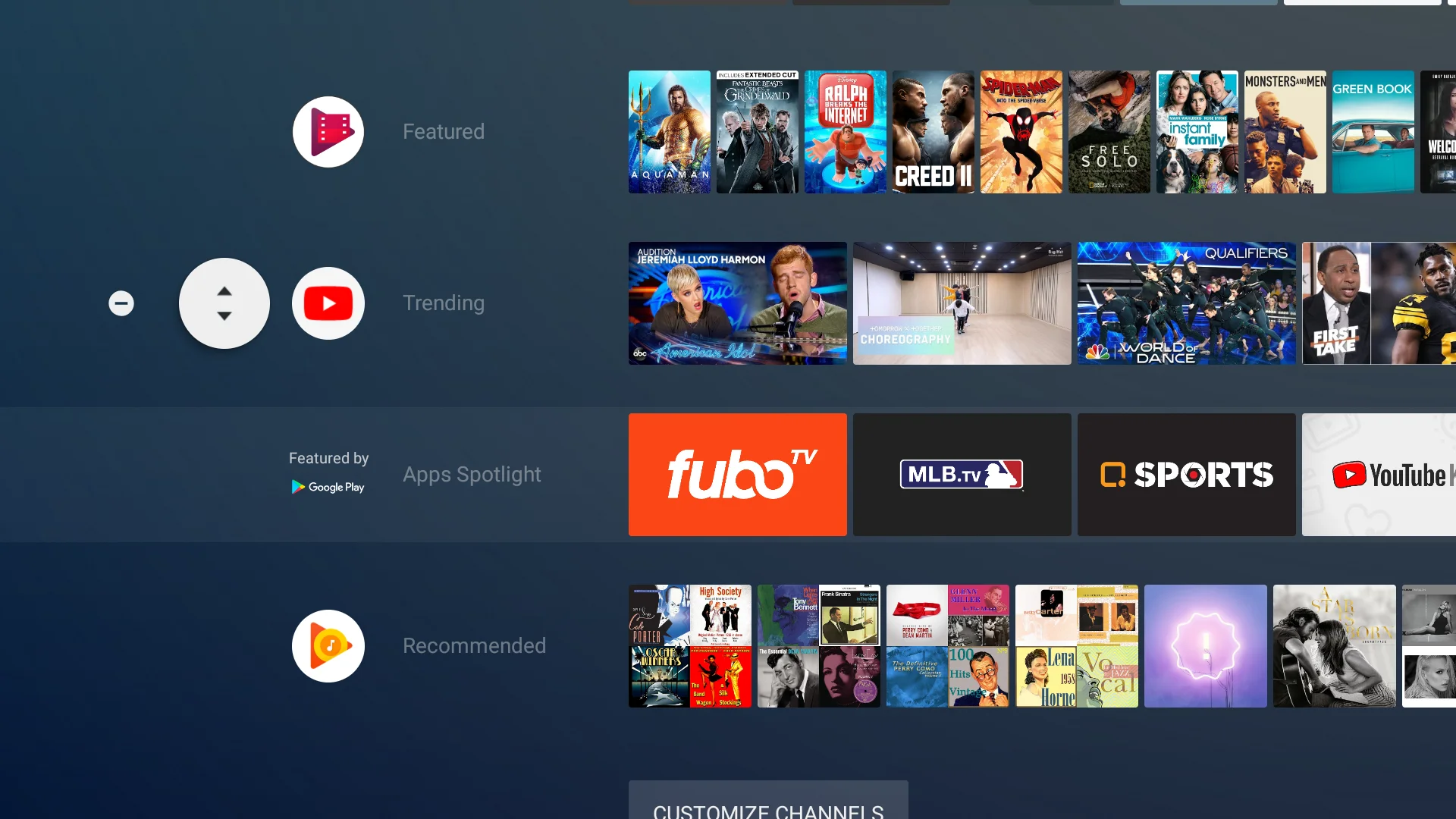Image resolution: width=1456 pixels, height=819 pixels.
Task: Open the fuboTV app
Action: [737, 474]
